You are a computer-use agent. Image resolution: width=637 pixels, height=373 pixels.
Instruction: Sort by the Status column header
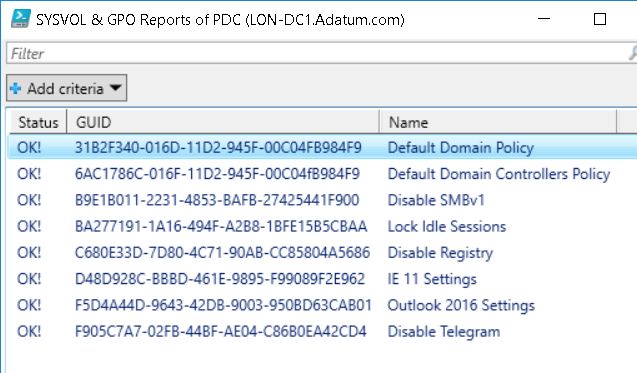pyautogui.click(x=38, y=122)
